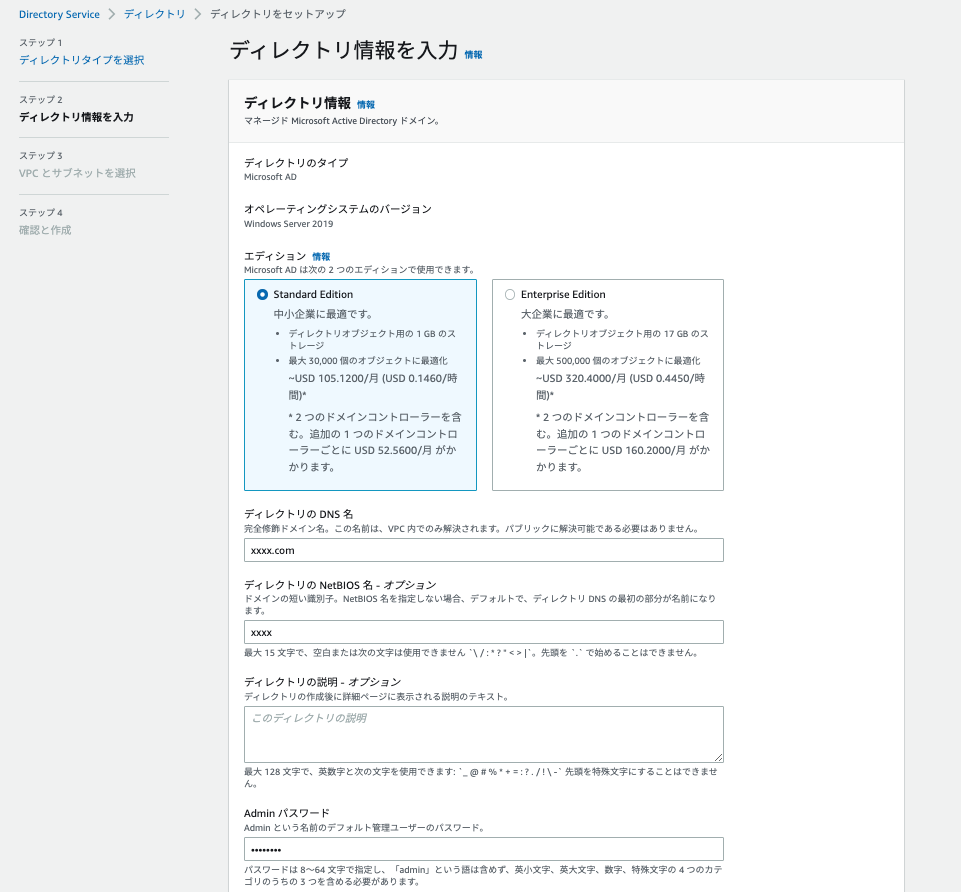Viewport: 961px width, 892px height.
Task: Click step 3 VPC とサブネットを選択
Action: (77, 173)
